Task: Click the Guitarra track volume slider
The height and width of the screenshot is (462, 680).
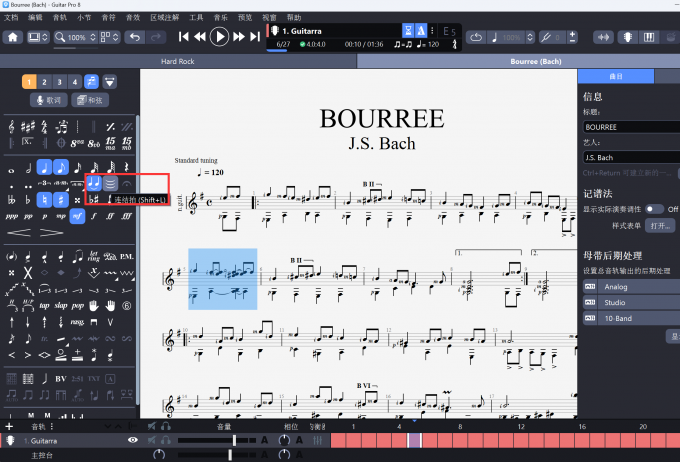Action: coord(233,440)
